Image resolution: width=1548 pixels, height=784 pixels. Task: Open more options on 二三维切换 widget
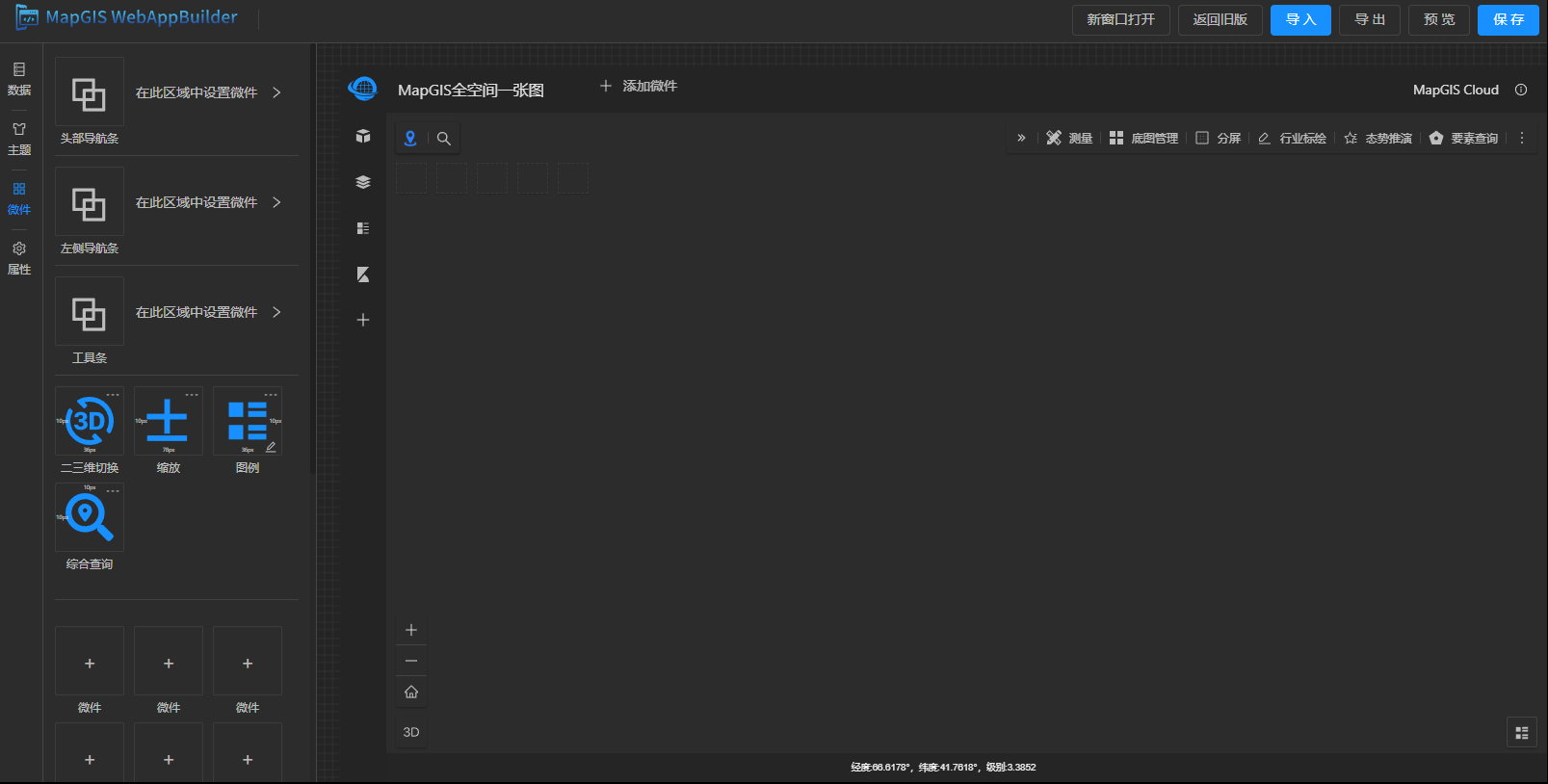[x=113, y=395]
